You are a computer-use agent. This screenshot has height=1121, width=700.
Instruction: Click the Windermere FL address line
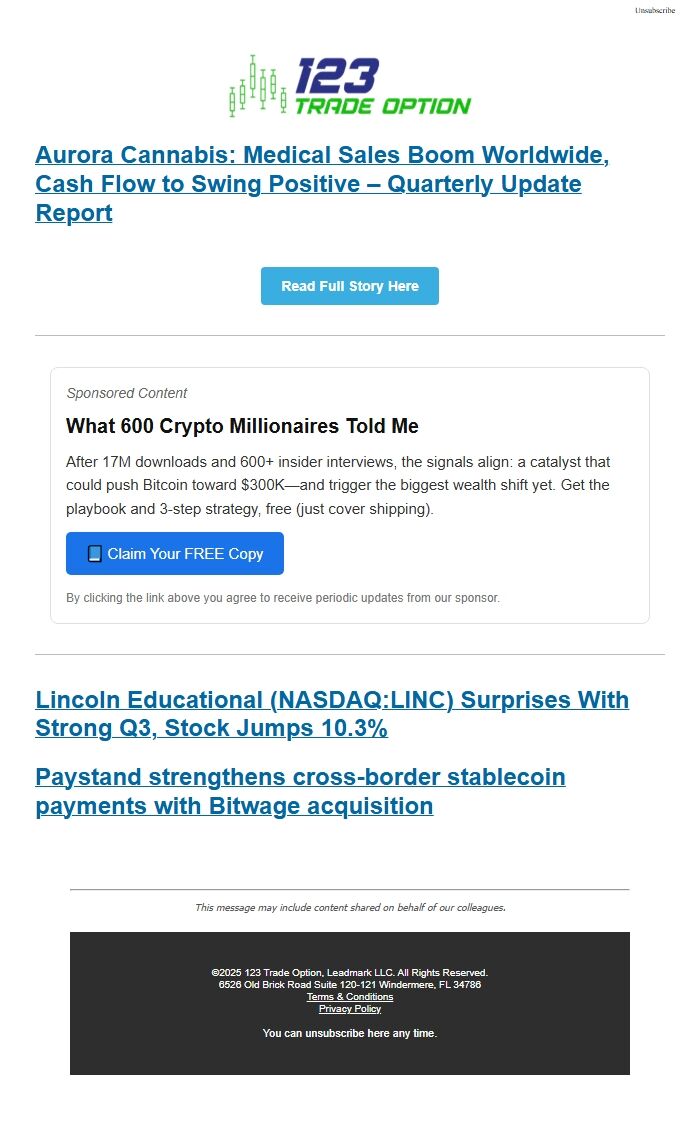click(x=349, y=984)
